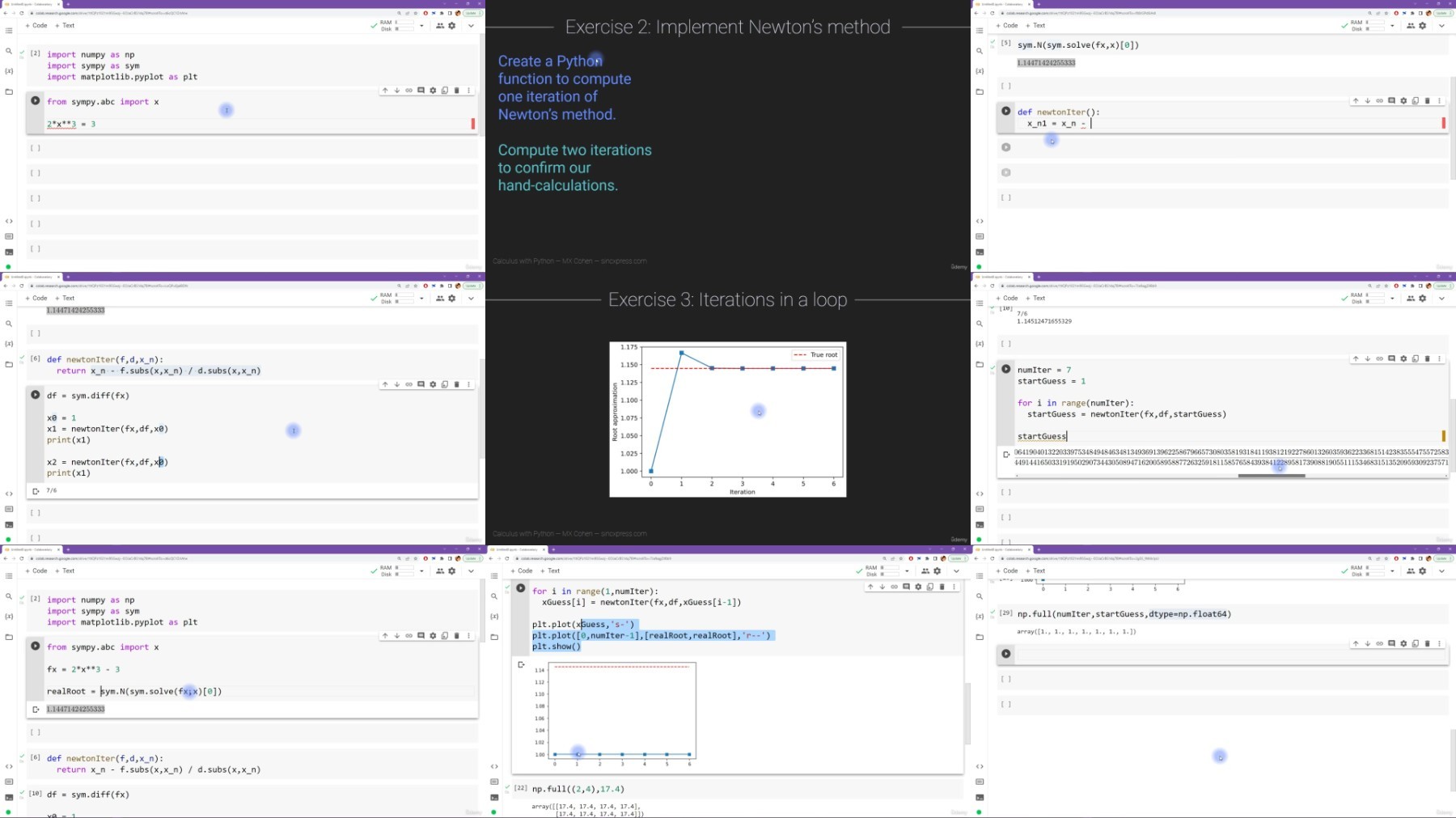Run the cell ending with "plt.show()"
Screen dimensions: 1456x818
521,588
